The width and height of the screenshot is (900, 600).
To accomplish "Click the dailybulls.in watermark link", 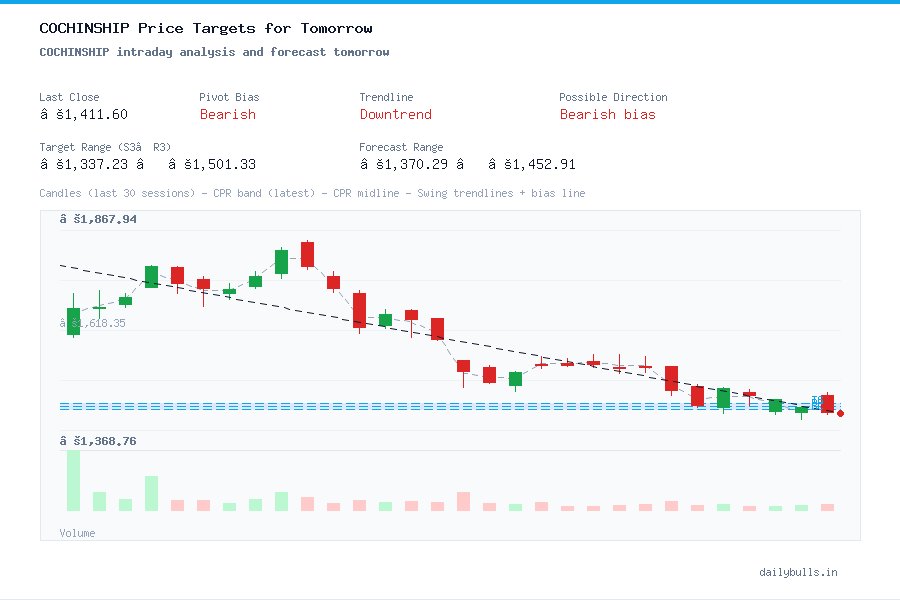I will [798, 572].
